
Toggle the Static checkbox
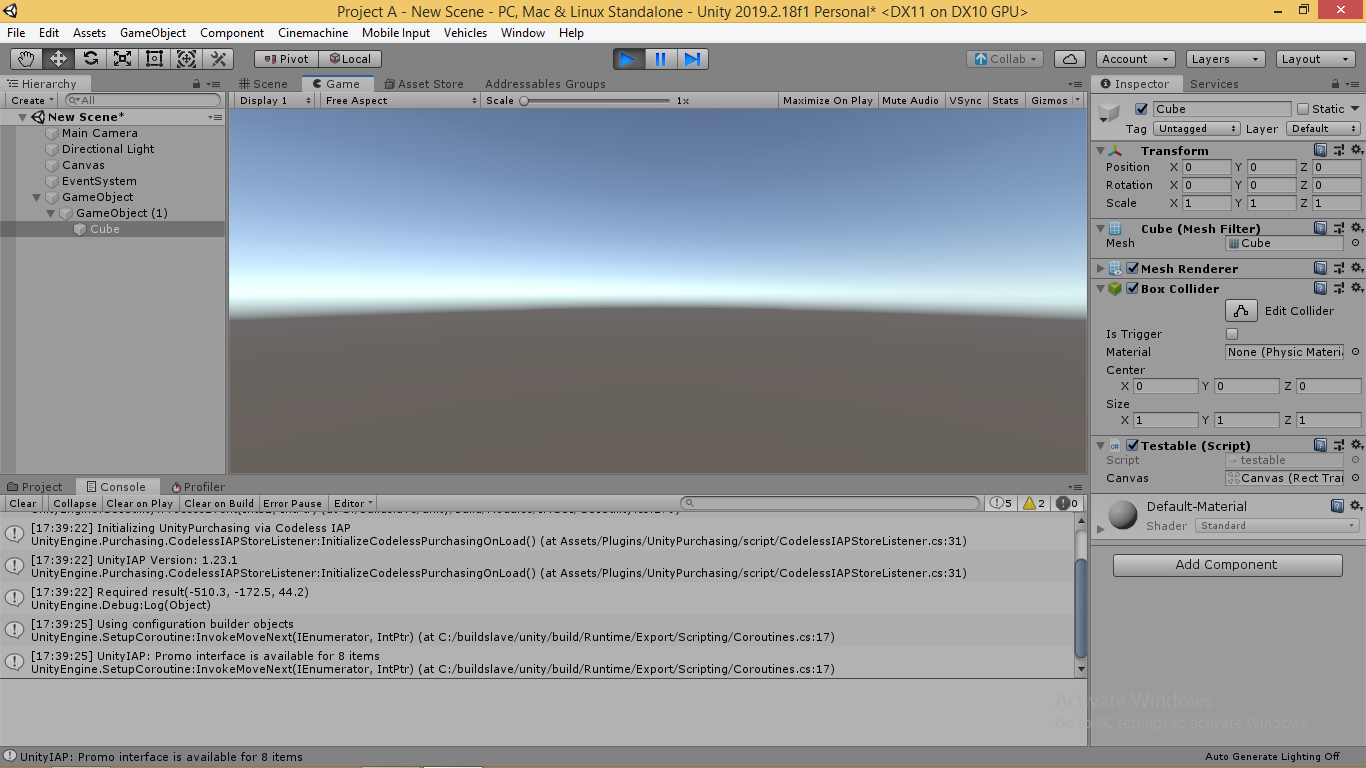coord(1302,109)
